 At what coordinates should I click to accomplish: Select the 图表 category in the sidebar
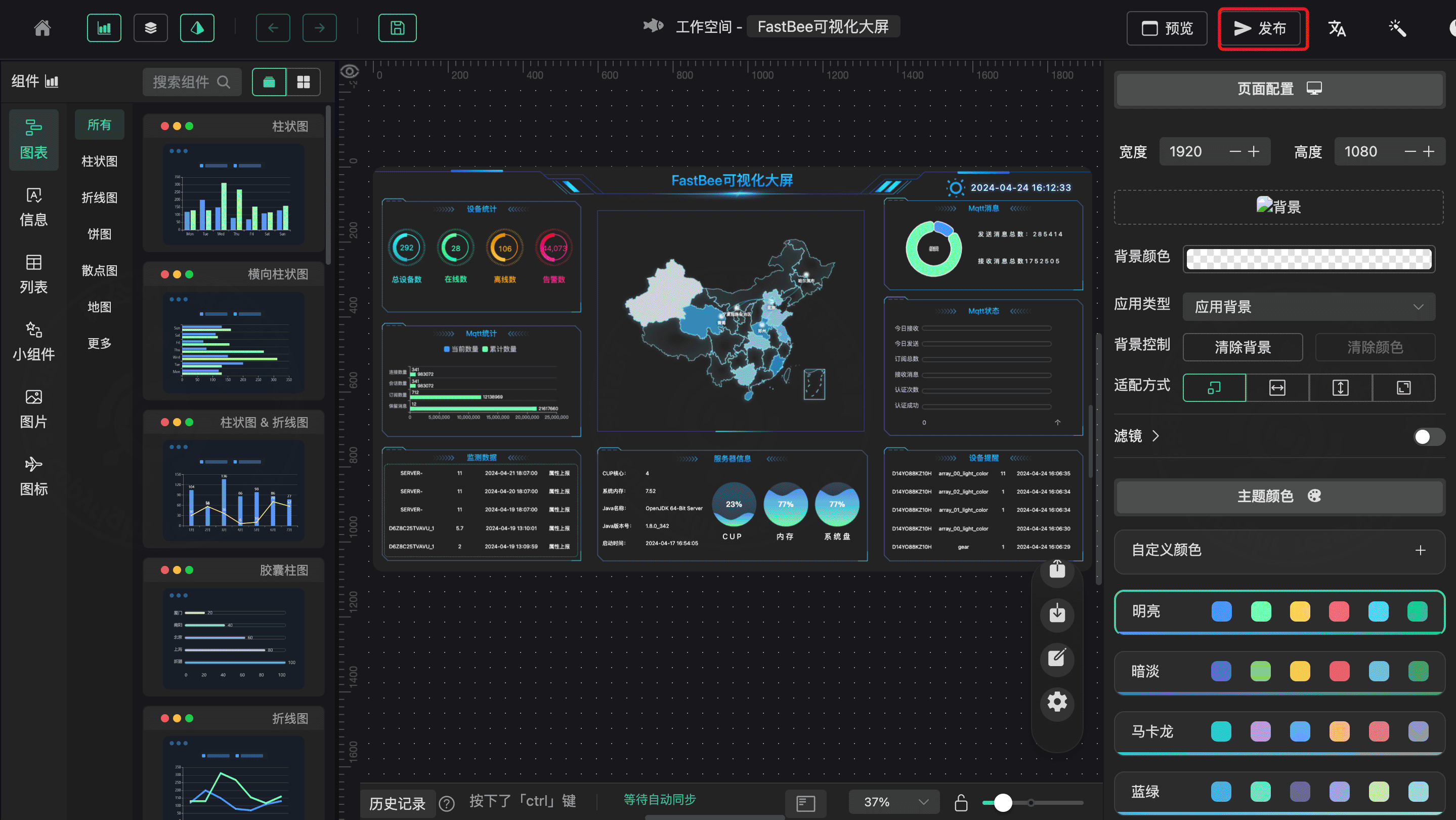[x=34, y=140]
